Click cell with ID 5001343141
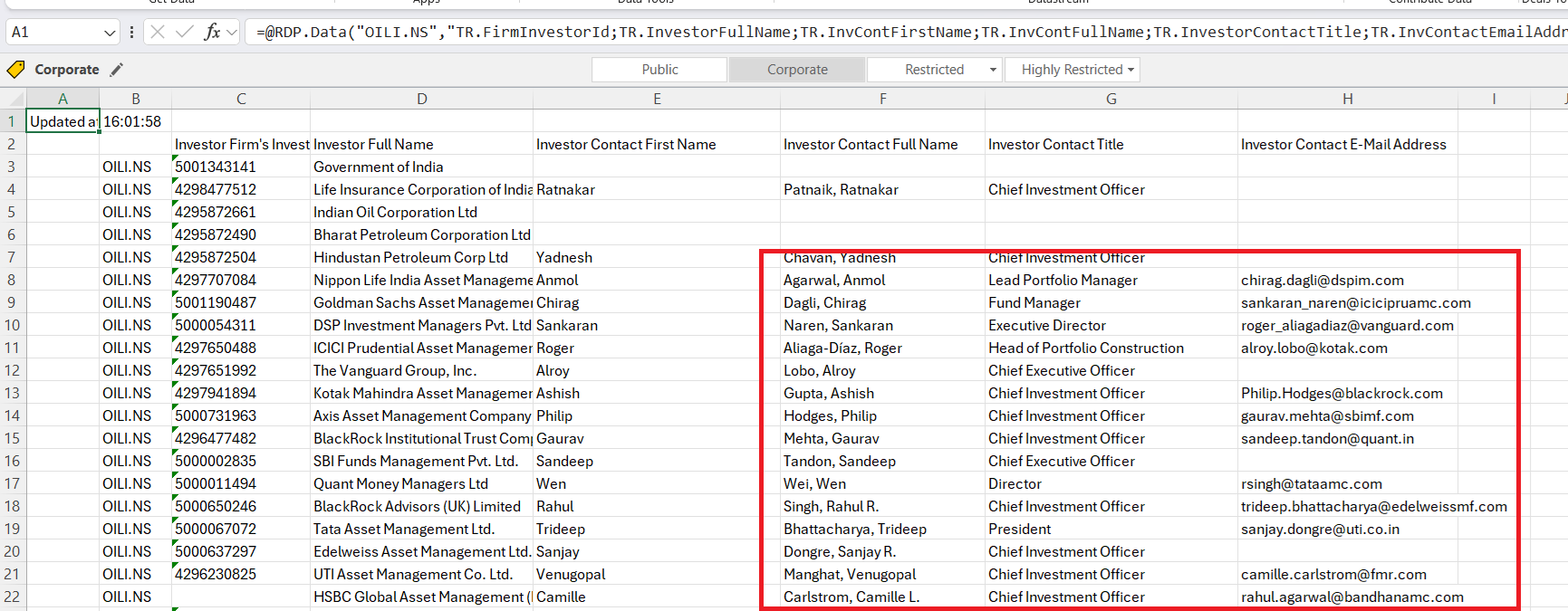The image size is (1568, 611). (241, 167)
